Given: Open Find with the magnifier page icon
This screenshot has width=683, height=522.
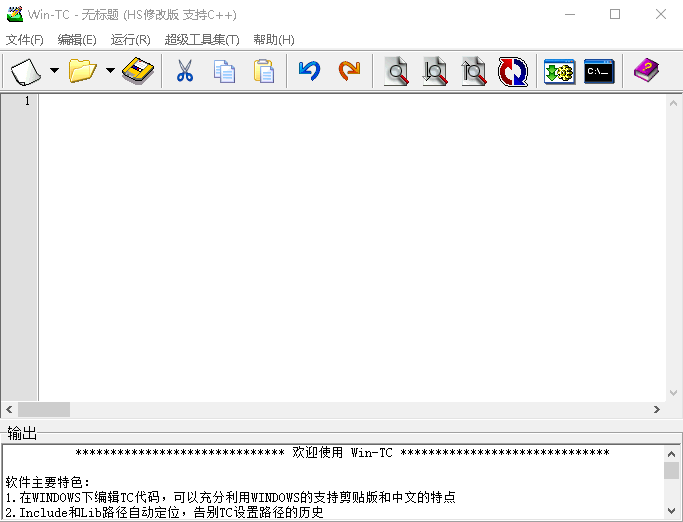Looking at the screenshot, I should 396,71.
